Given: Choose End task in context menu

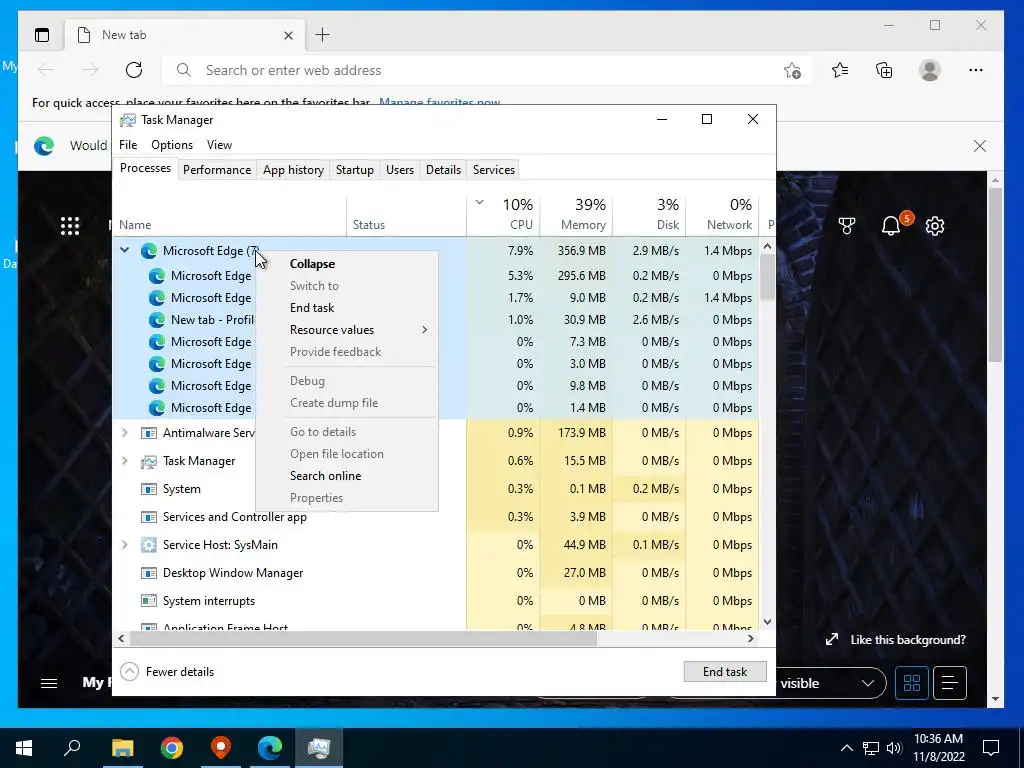Looking at the screenshot, I should click(347, 308).
